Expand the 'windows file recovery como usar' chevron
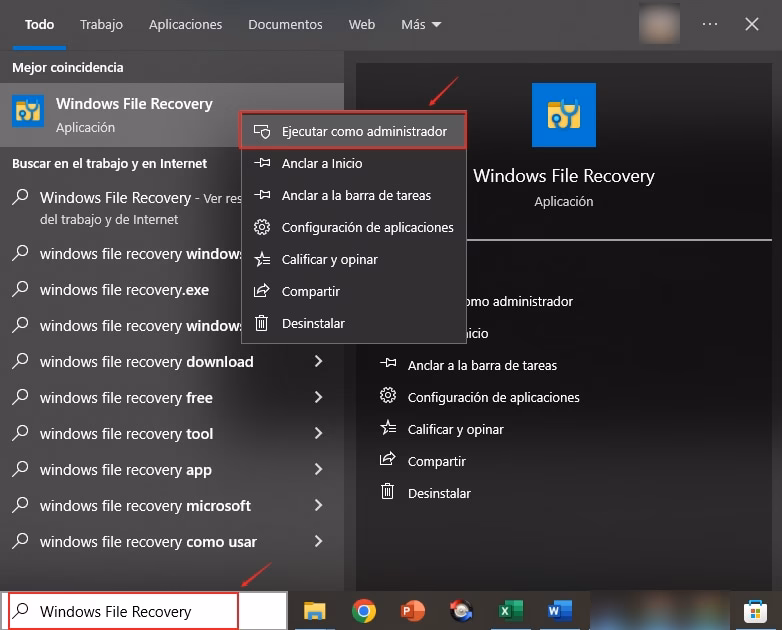Image resolution: width=782 pixels, height=630 pixels. (319, 541)
